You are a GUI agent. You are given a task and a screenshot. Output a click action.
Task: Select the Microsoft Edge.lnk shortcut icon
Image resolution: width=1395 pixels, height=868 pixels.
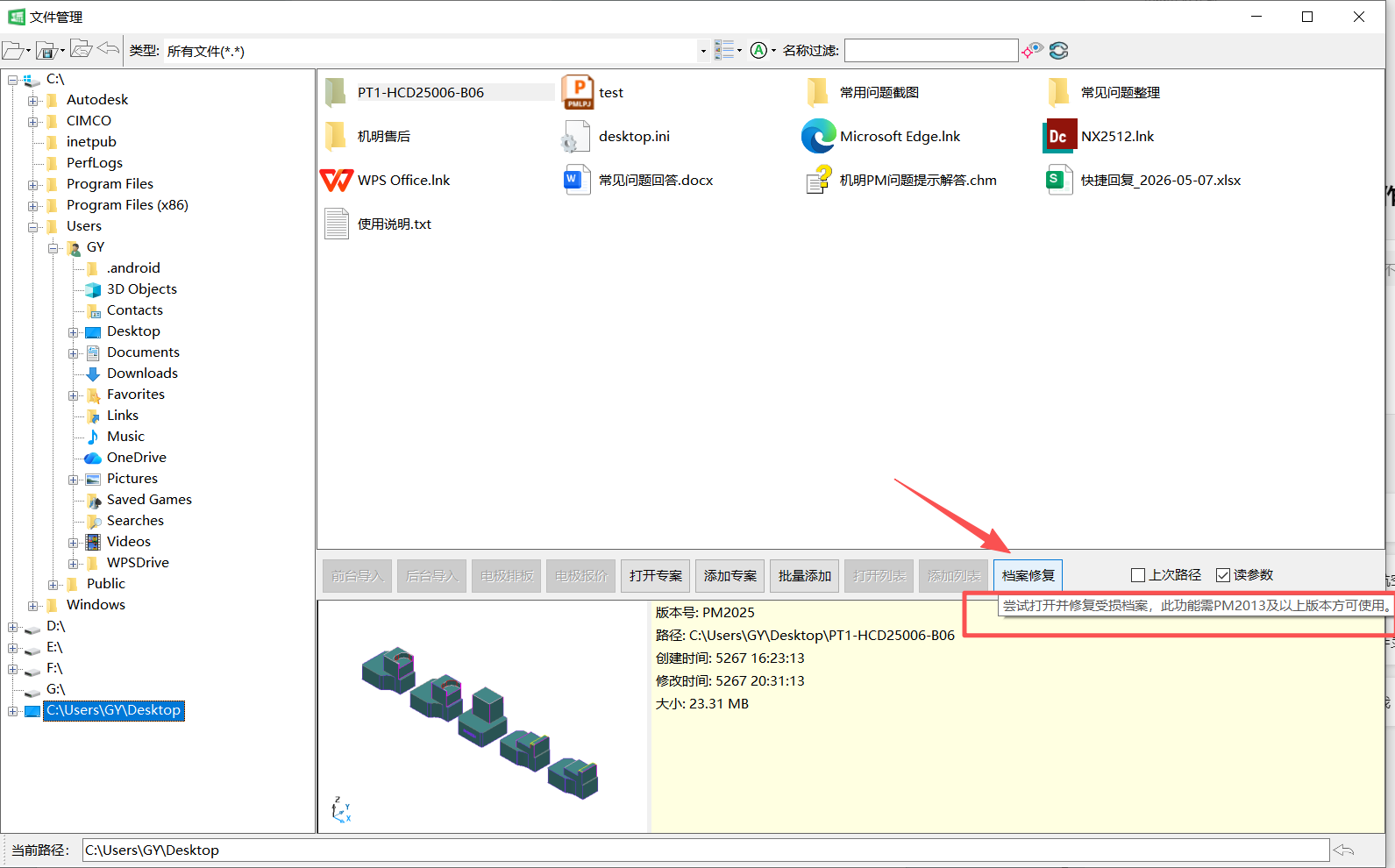point(818,136)
